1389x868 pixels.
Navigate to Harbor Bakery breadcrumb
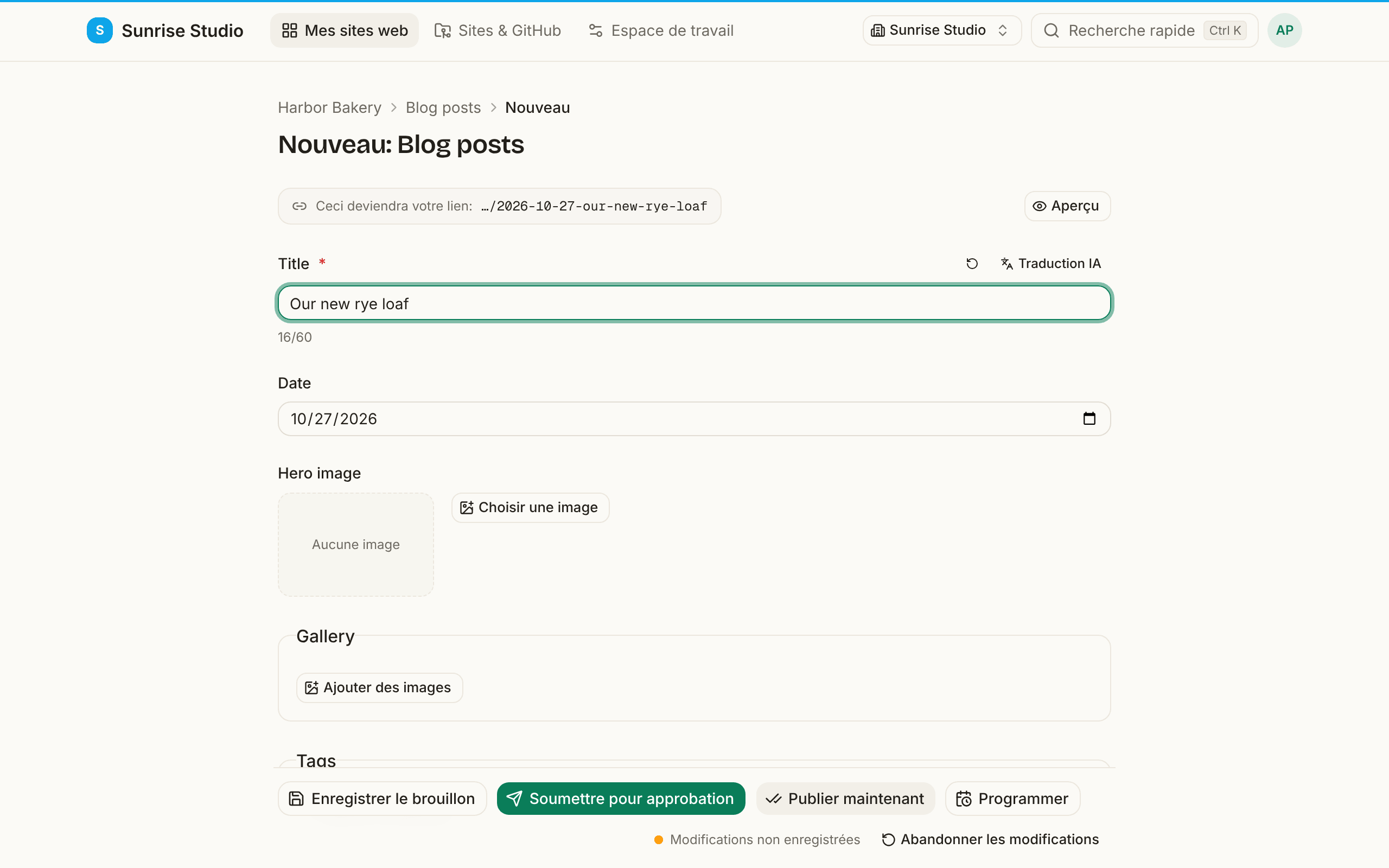point(329,107)
